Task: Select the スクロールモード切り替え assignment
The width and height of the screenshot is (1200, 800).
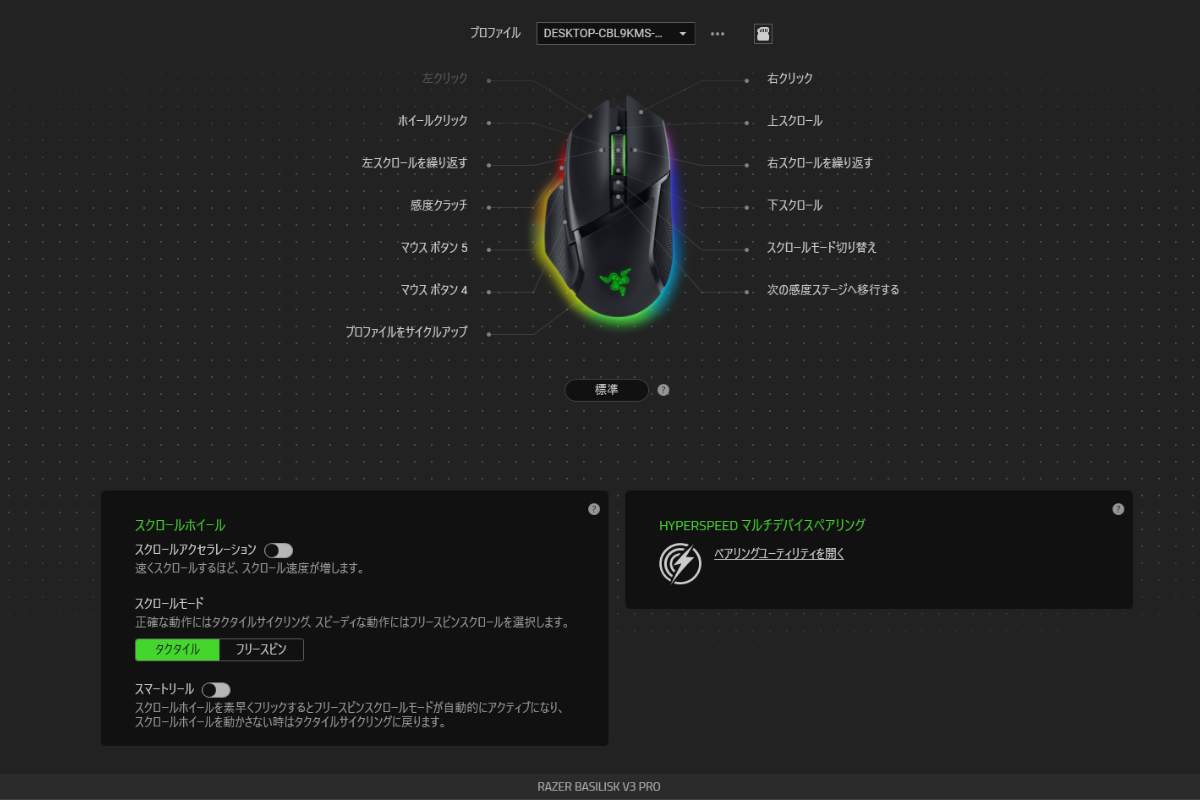Action: tap(822, 247)
